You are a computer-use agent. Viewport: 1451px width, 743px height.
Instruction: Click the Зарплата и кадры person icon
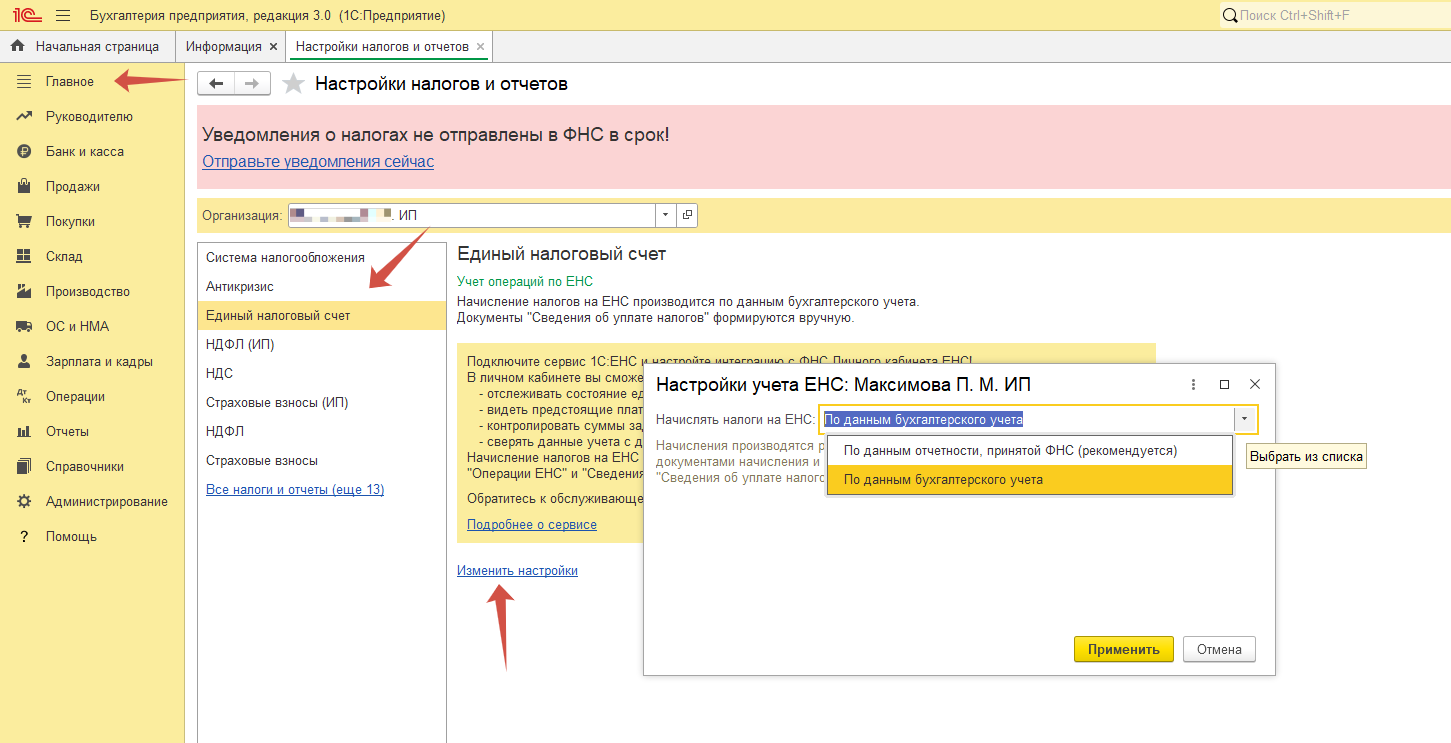click(x=24, y=361)
